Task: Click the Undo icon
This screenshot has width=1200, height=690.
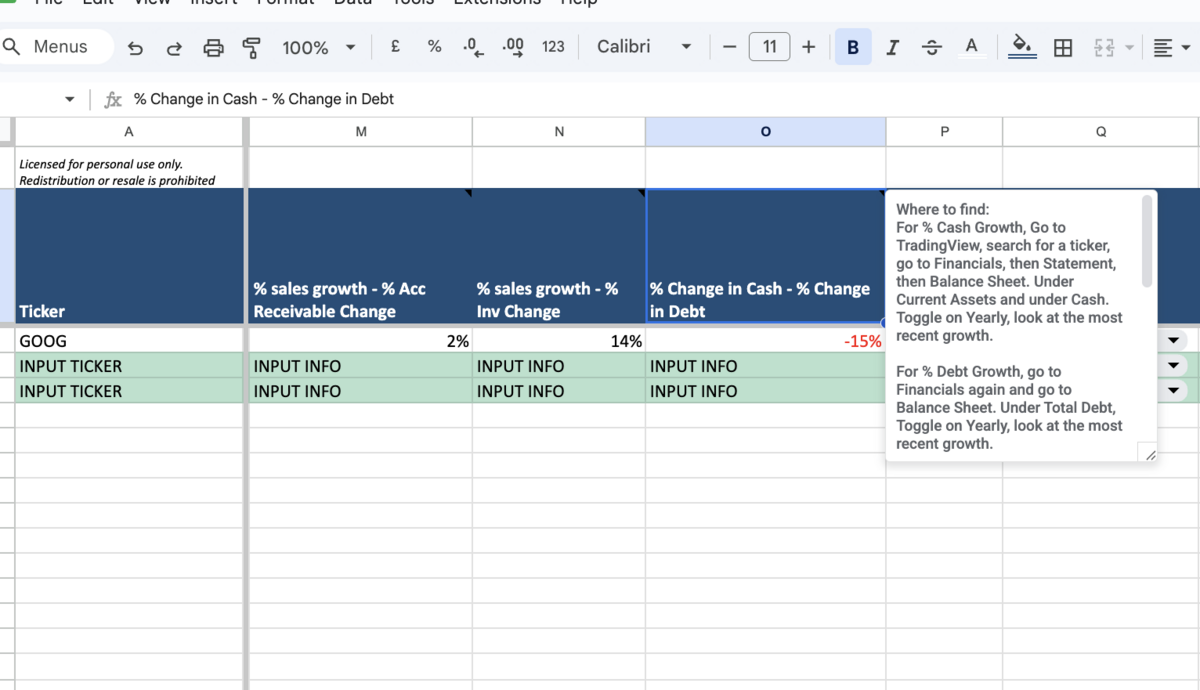Action: point(136,47)
